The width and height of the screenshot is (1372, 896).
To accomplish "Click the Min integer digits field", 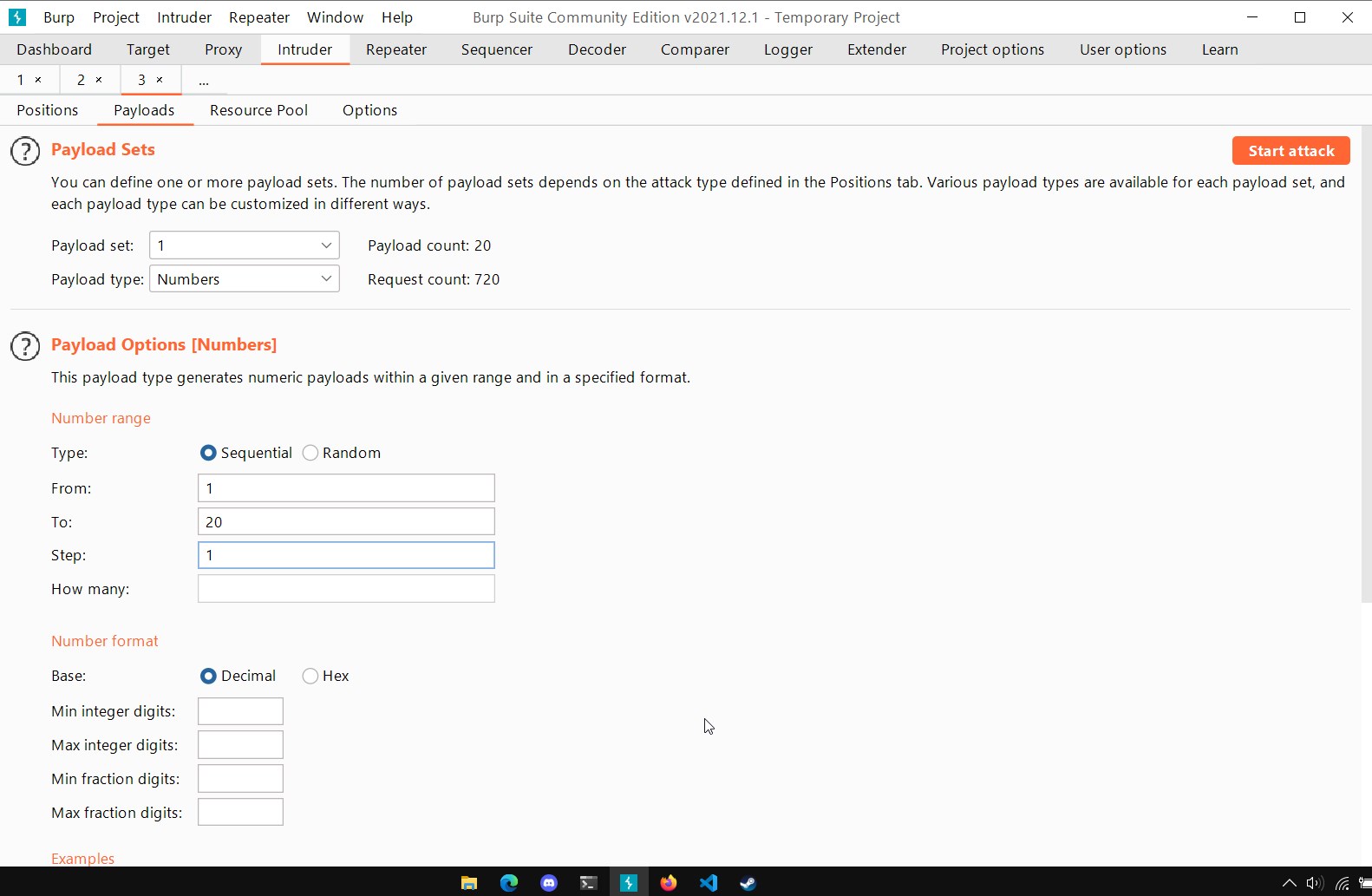I will (240, 711).
